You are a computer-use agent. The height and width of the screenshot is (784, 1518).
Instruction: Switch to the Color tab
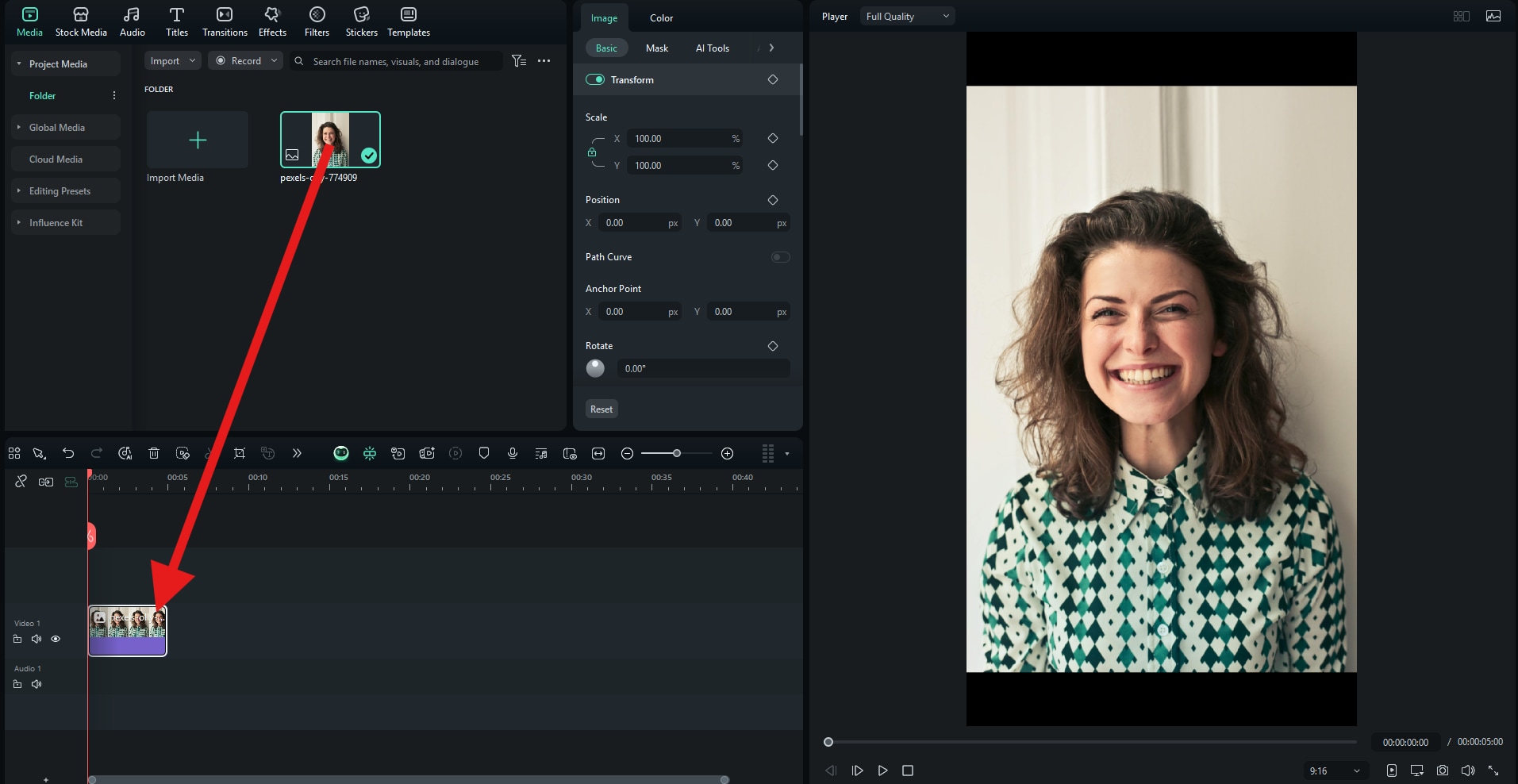(x=661, y=18)
